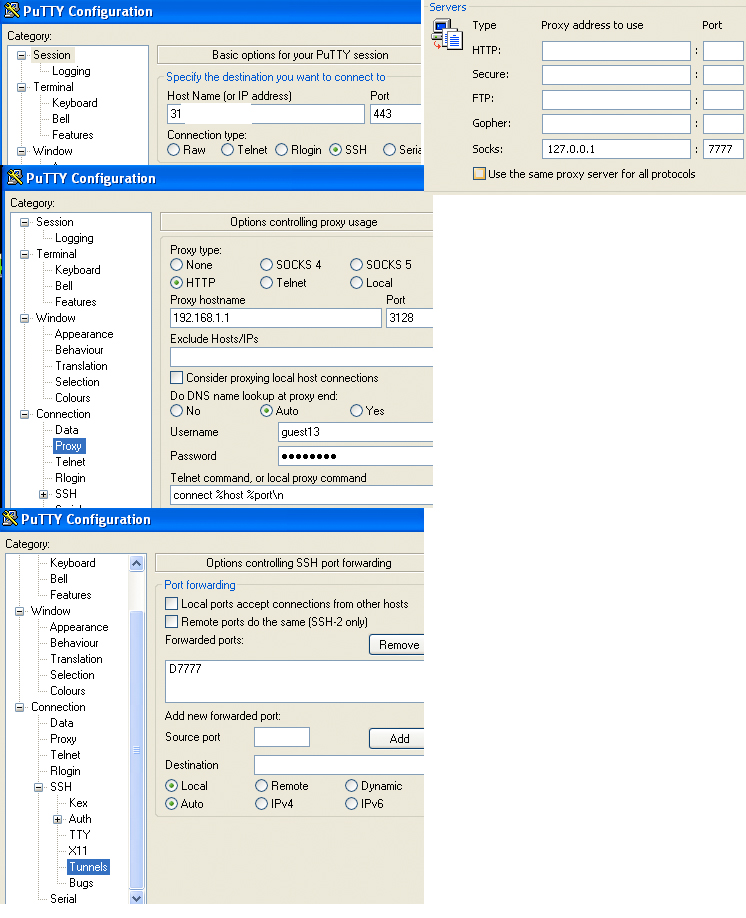Collapse SSH node in tunnels window tree
746x918 pixels.
39,787
